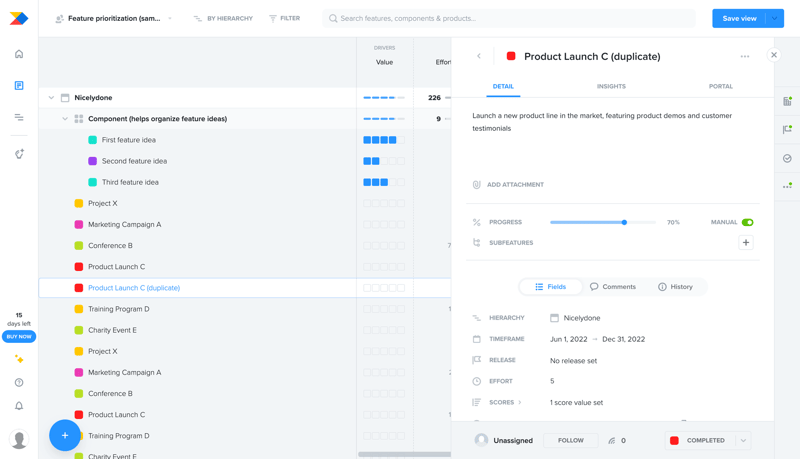Select the History tab
Screen dimensions: 800x459
[x=675, y=287]
